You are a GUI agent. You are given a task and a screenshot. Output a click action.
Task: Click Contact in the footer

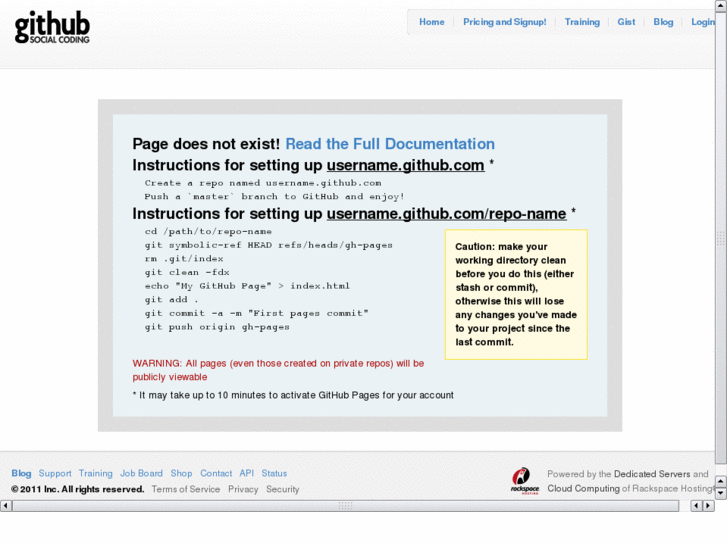(x=216, y=473)
